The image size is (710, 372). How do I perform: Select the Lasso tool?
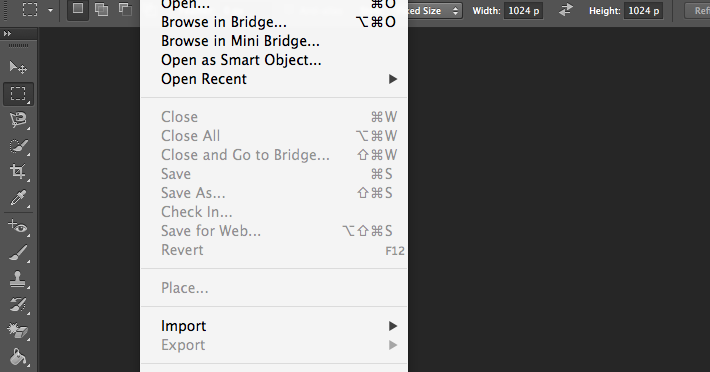[x=18, y=120]
